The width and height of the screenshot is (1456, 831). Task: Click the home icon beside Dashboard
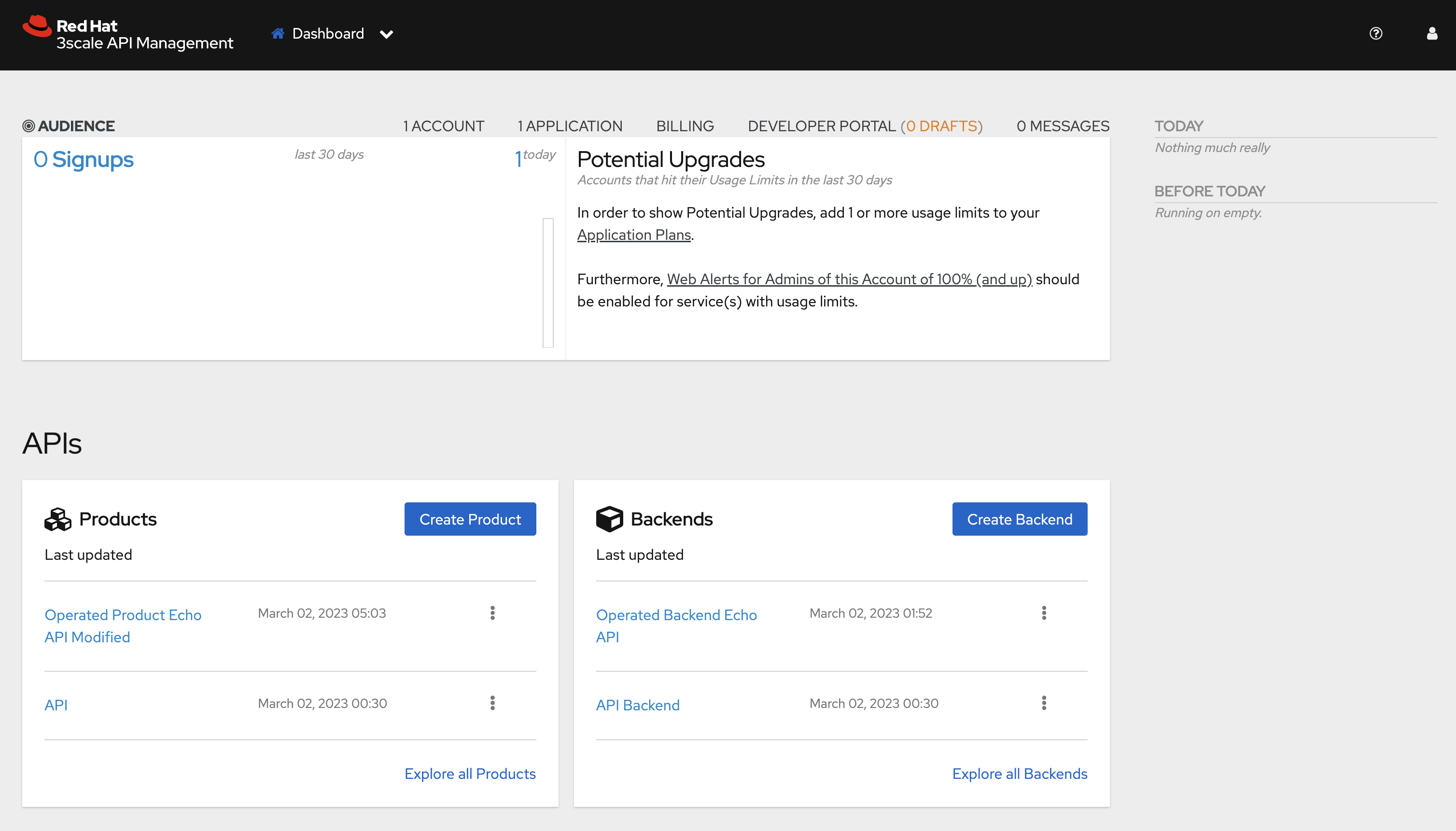click(278, 34)
